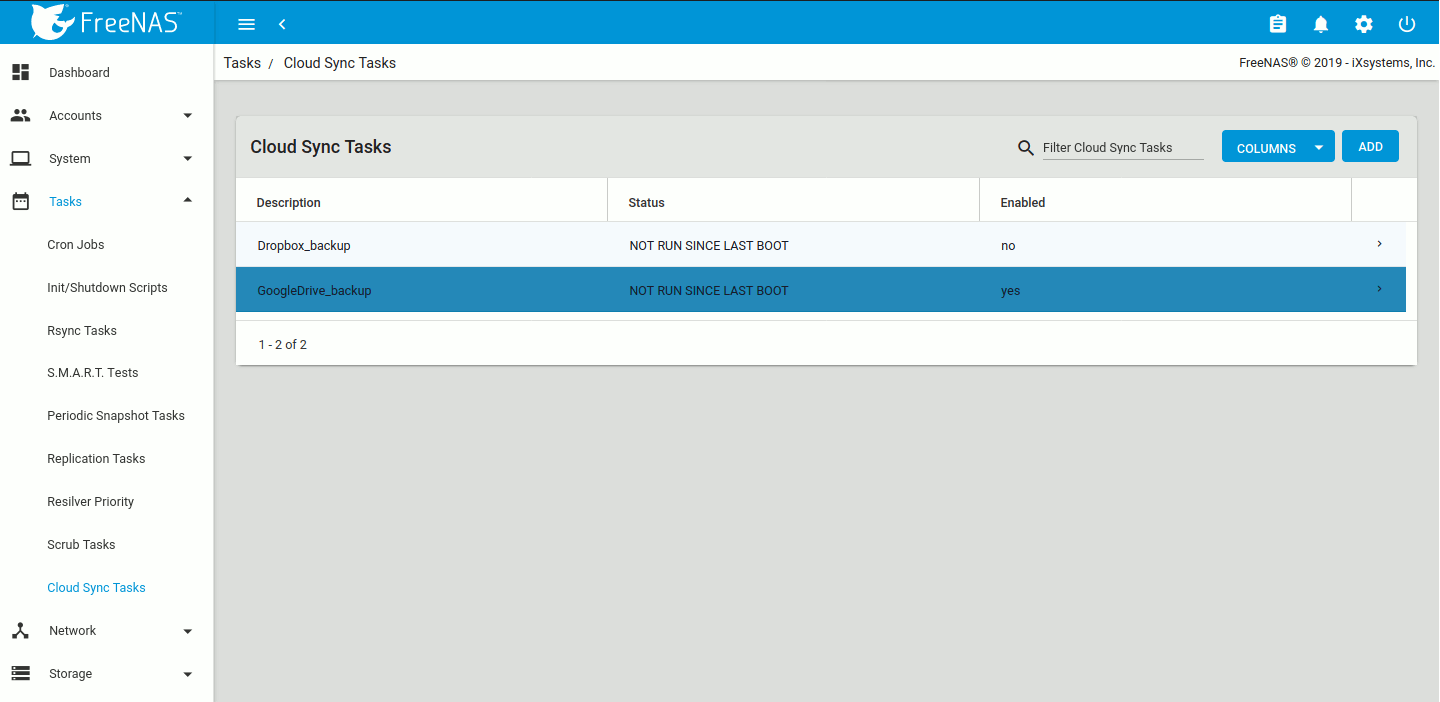Open Resilver Priority
The width and height of the screenshot is (1440, 702).
coord(90,501)
